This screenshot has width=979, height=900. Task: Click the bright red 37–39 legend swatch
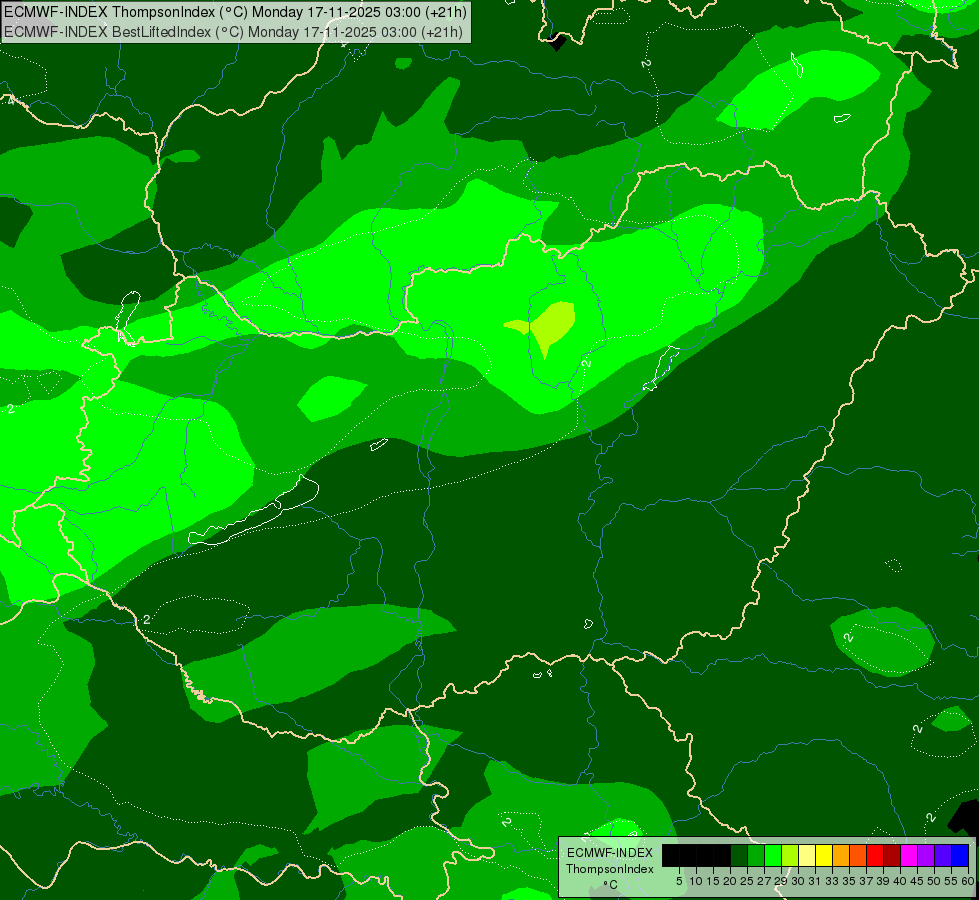(x=875, y=855)
